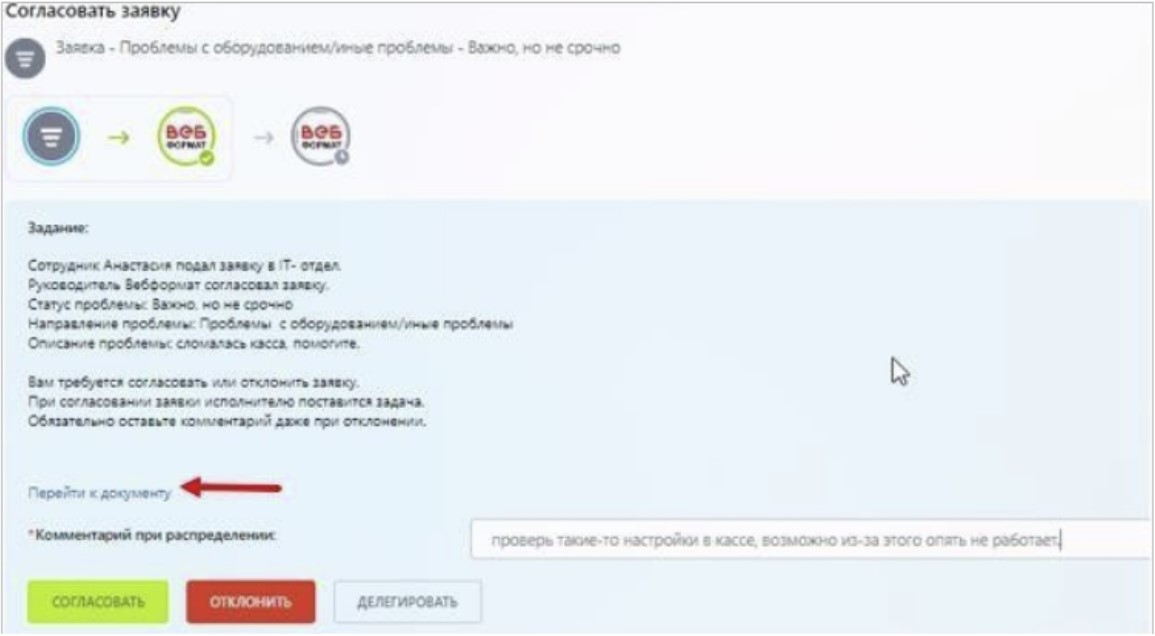
Task: Click the Статус проблемы: Важно, но не срочно line
Action: [160, 304]
